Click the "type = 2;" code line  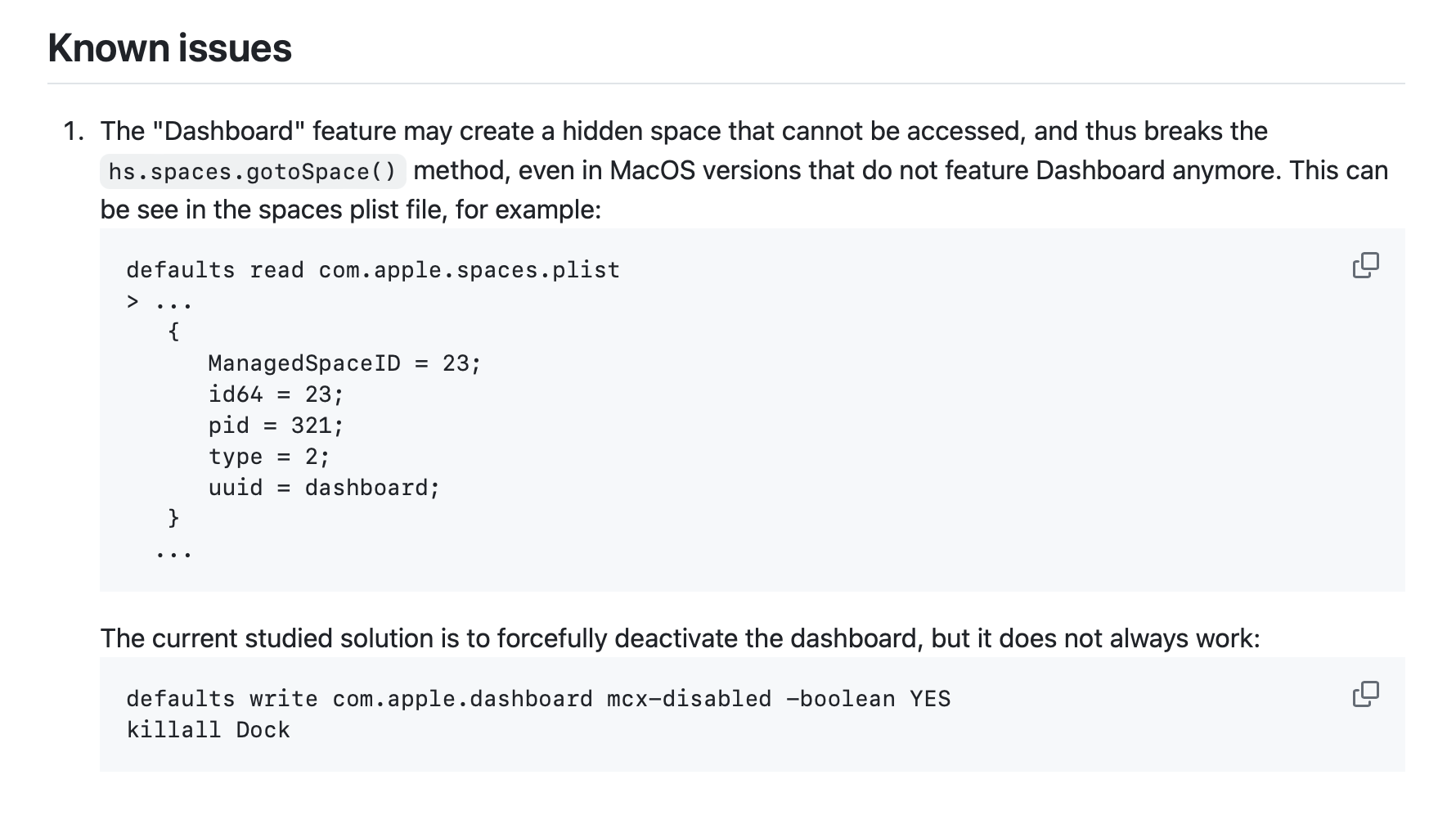tap(268, 457)
